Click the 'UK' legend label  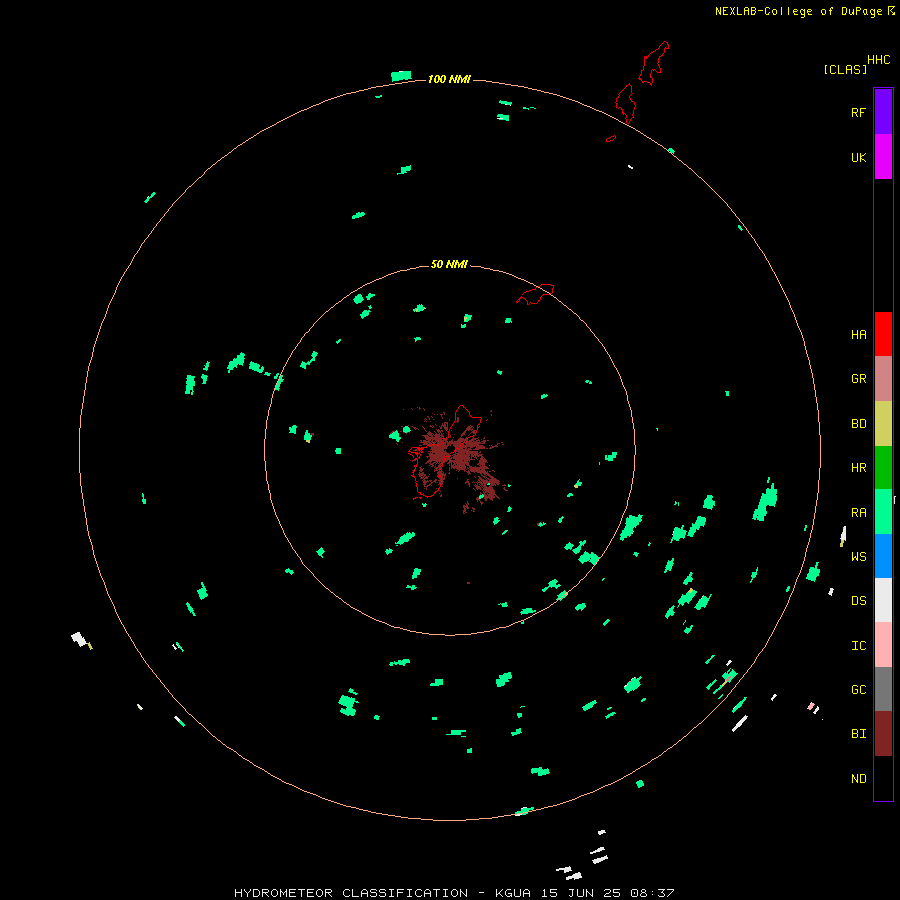point(858,157)
